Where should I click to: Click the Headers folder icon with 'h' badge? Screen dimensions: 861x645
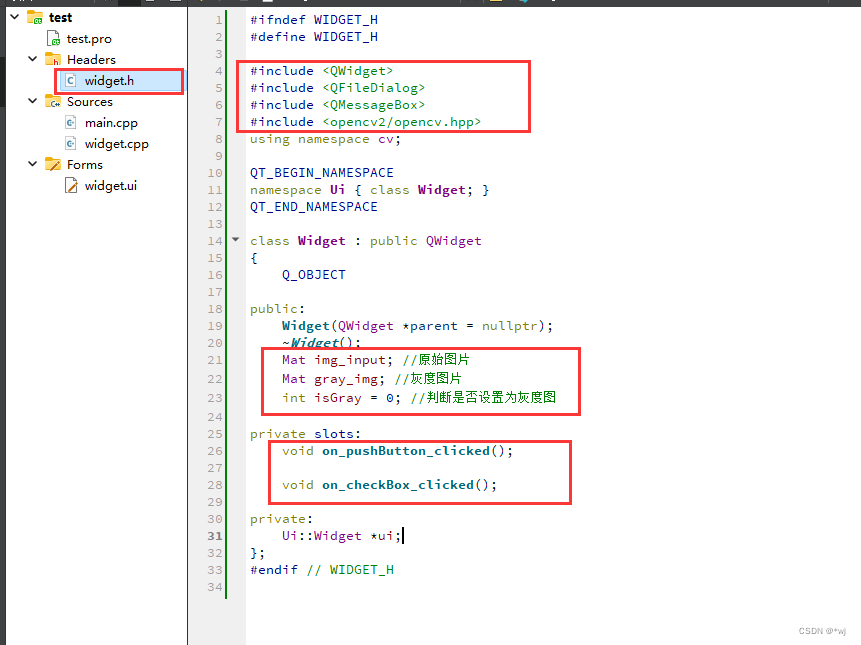pos(54,59)
